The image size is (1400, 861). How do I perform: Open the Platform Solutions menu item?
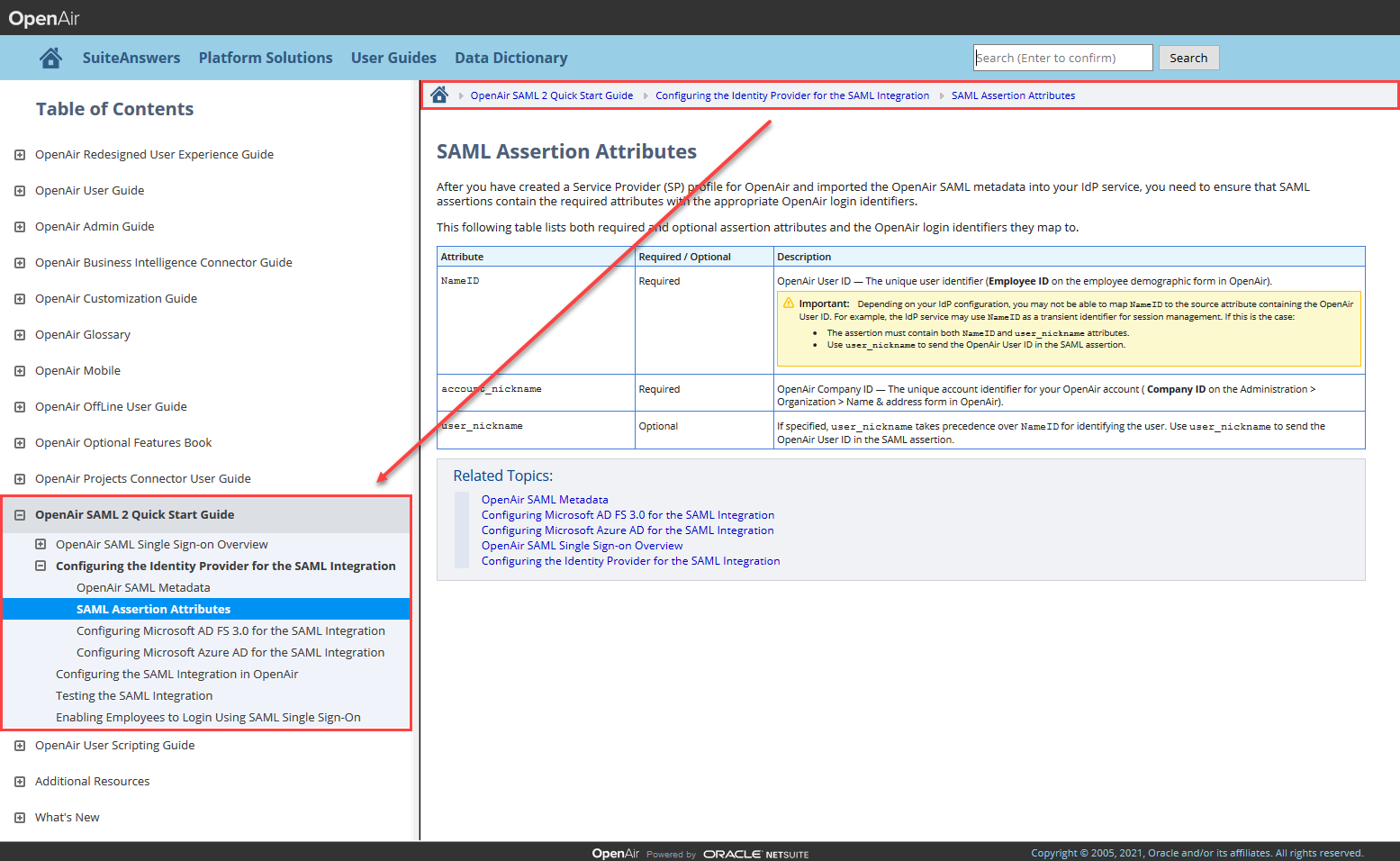[266, 58]
